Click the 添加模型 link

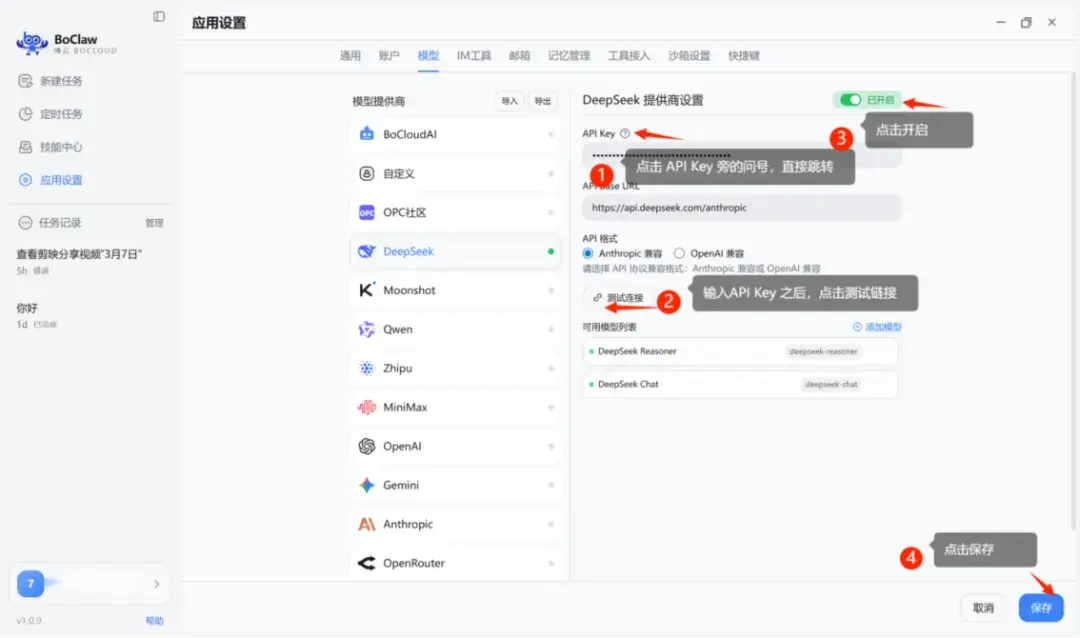(877, 327)
